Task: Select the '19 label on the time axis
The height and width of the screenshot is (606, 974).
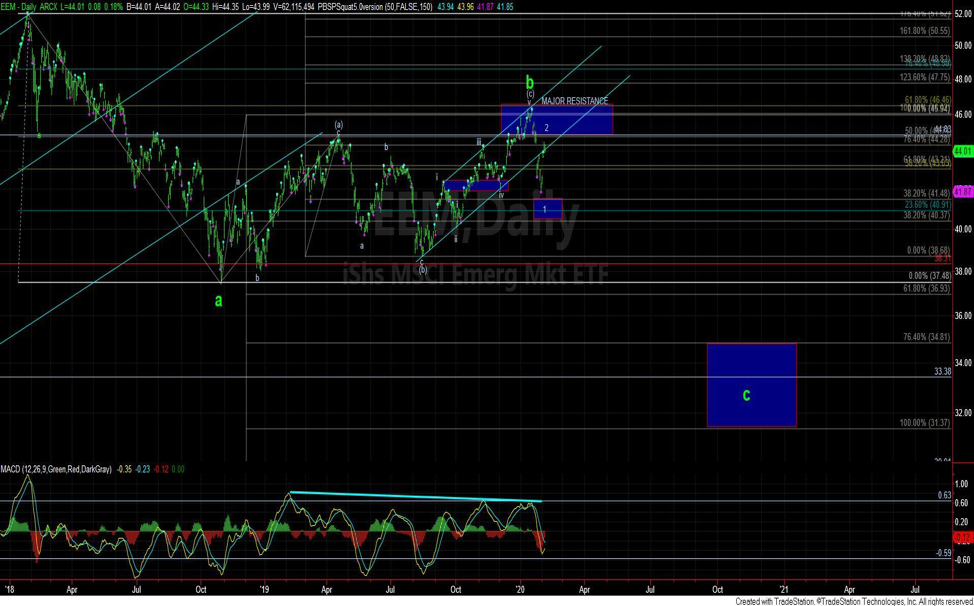Action: tap(263, 590)
